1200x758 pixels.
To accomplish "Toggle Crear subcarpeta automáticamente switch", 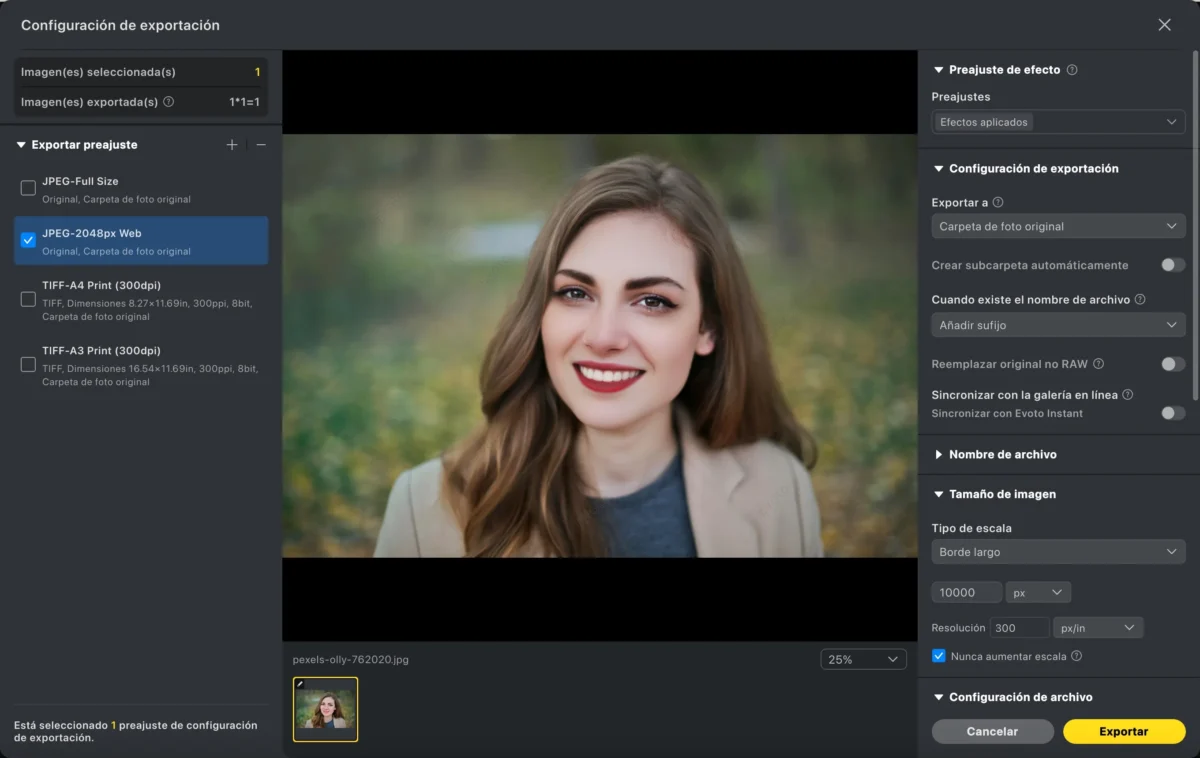I will [x=1172, y=265].
